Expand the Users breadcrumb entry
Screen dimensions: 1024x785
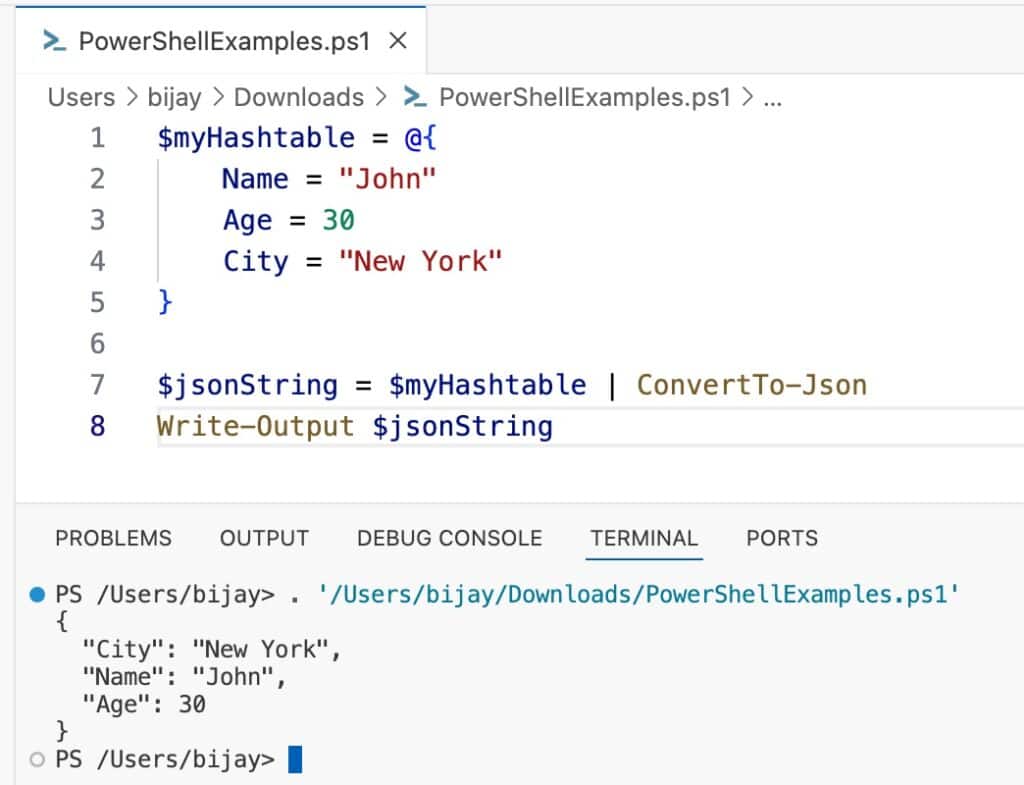pyautogui.click(x=81, y=97)
